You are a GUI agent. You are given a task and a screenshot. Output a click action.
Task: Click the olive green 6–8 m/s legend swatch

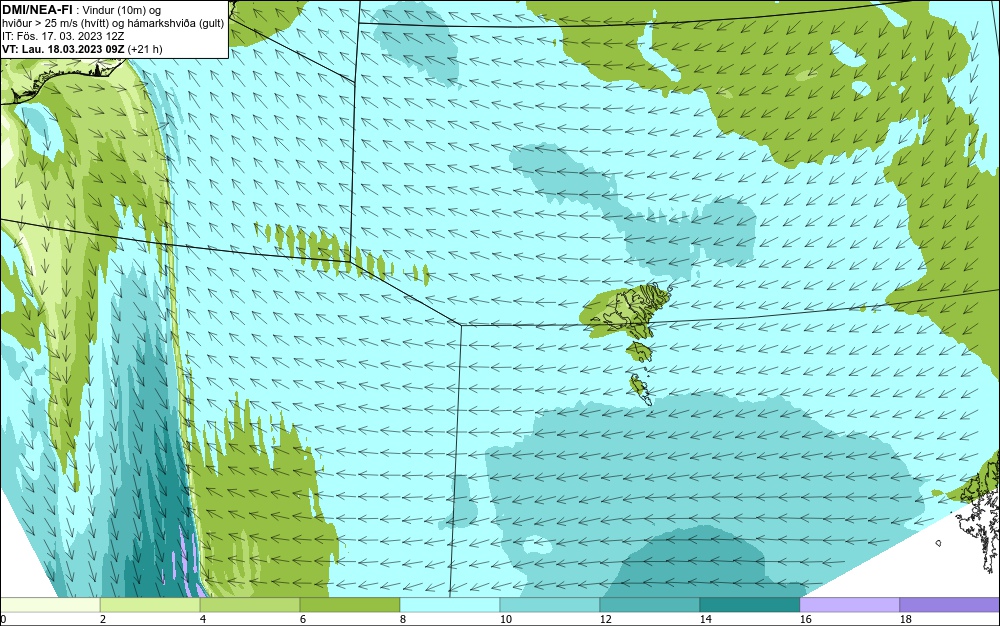coord(350,605)
